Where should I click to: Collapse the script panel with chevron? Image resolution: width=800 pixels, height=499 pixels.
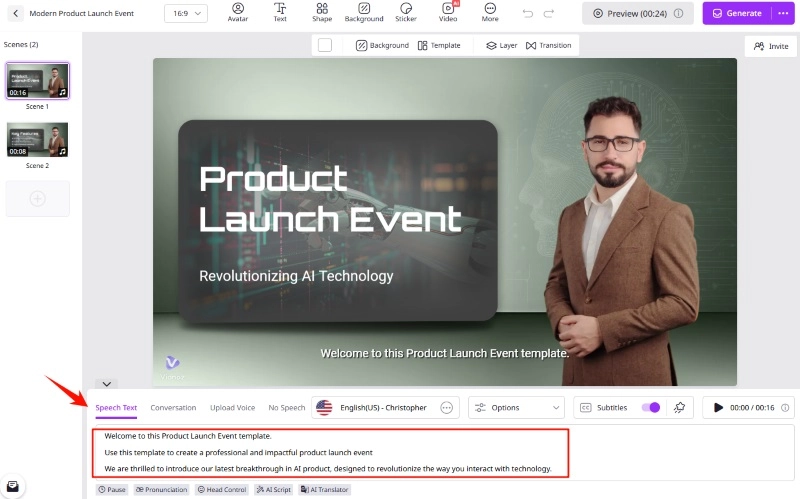[x=108, y=383]
